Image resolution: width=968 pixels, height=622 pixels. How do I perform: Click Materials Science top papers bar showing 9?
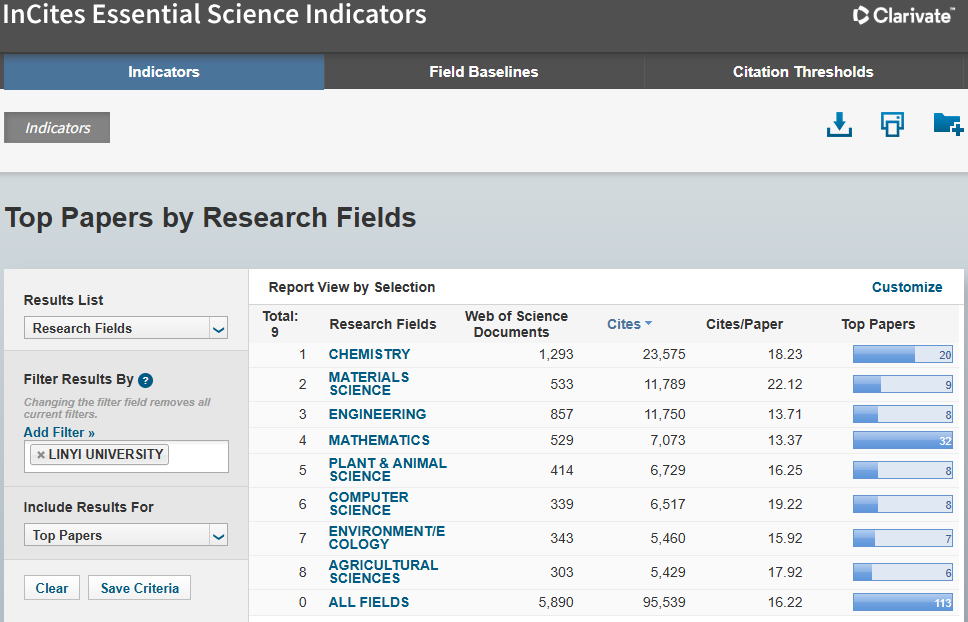[x=903, y=384]
